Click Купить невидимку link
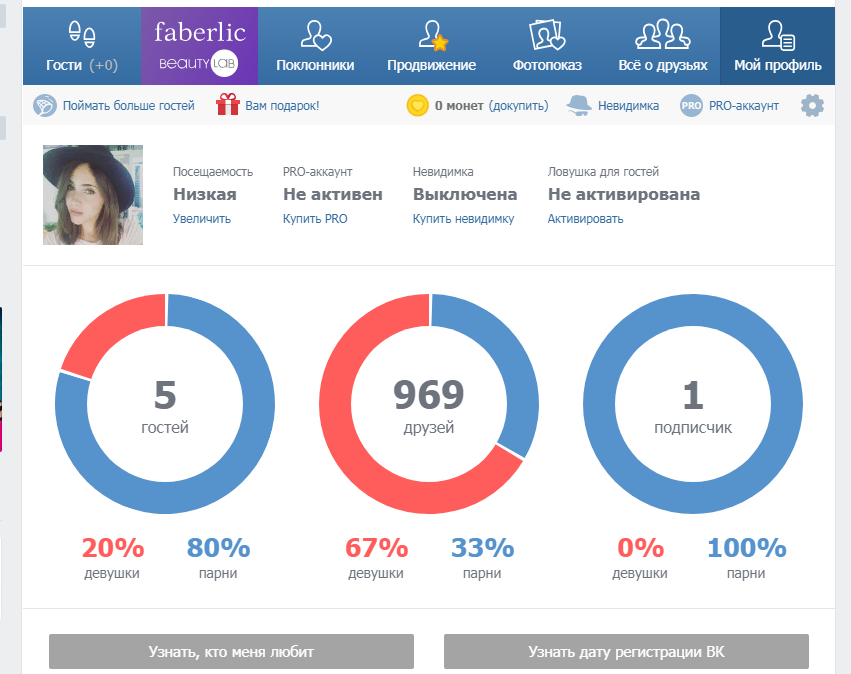Viewport: 851px width, 674px height. pyautogui.click(x=463, y=219)
